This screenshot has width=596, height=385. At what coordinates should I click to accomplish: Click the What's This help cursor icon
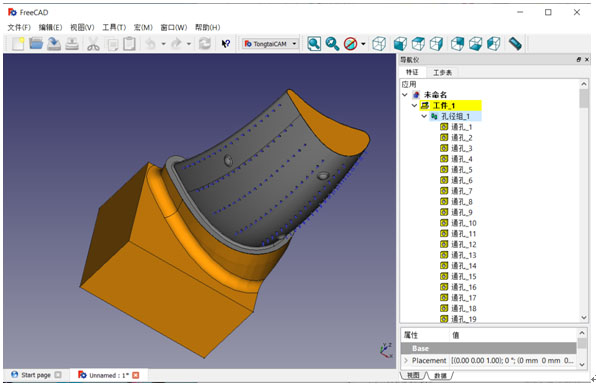(226, 44)
